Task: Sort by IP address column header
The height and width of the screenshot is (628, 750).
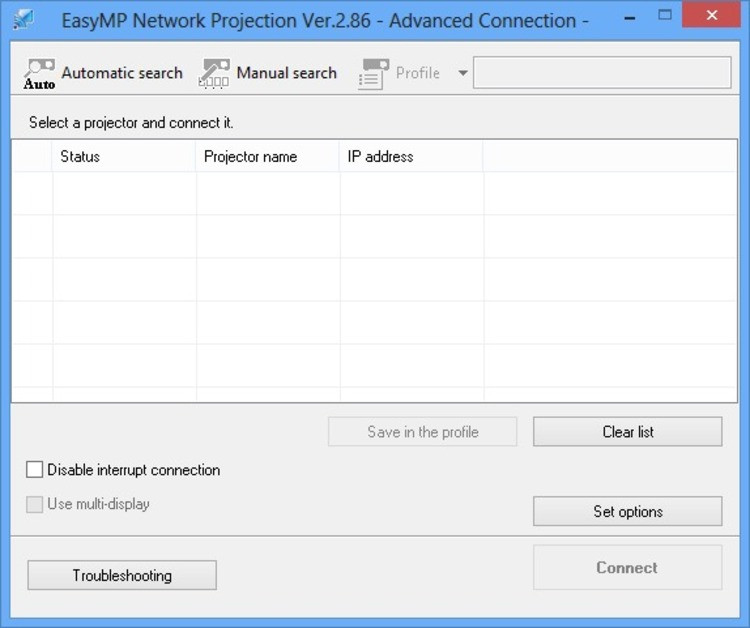Action: [x=411, y=156]
